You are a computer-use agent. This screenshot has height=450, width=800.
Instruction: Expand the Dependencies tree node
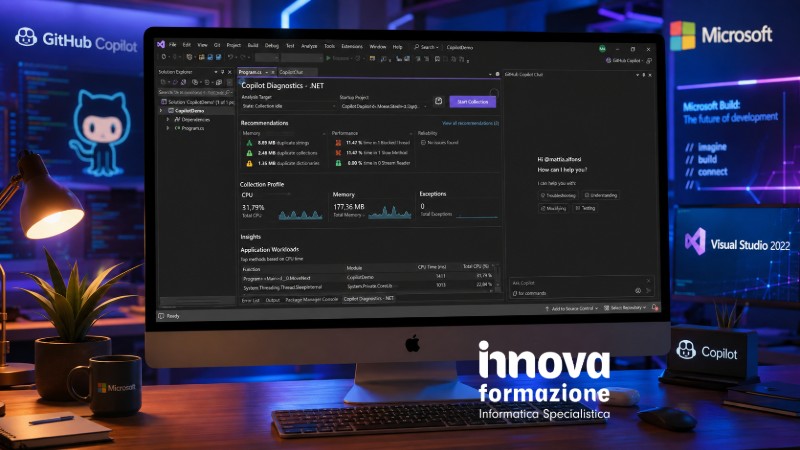168,119
